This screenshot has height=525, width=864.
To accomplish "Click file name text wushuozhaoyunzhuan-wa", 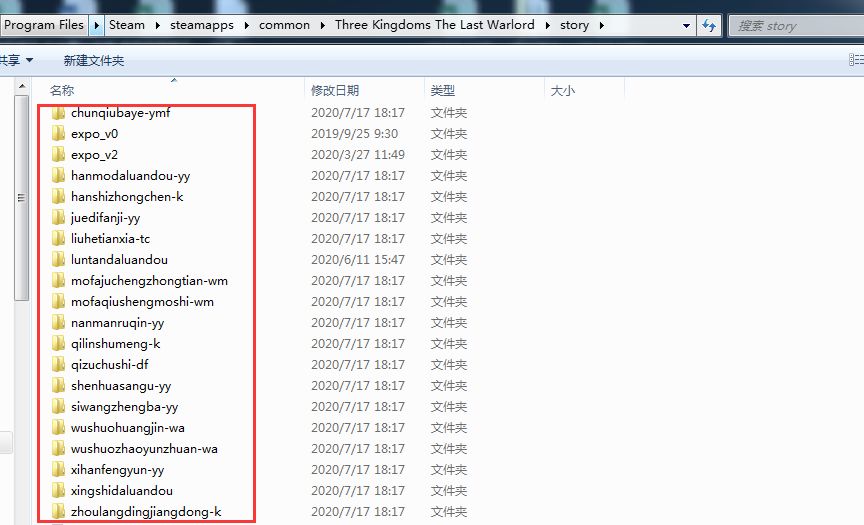I will coord(144,448).
